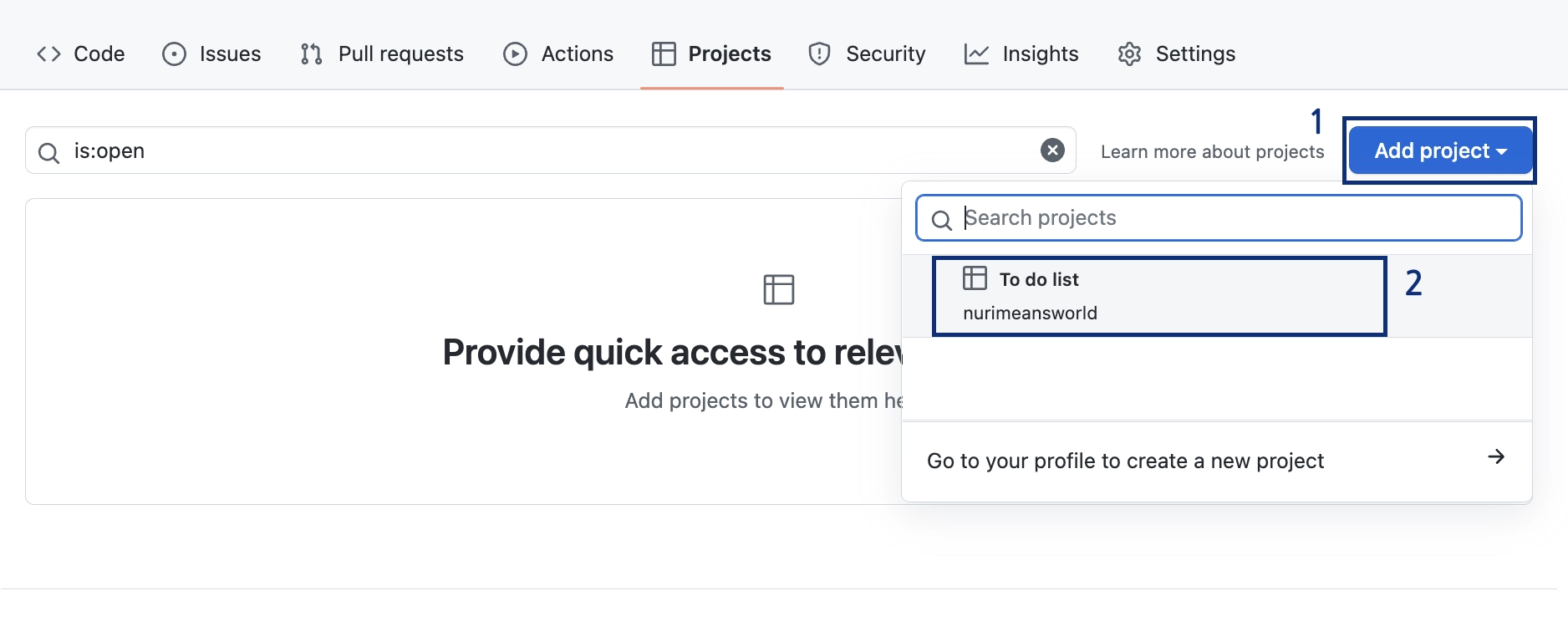Open the Add project dropdown
Viewport: 1568px width, 637px height.
[1440, 150]
